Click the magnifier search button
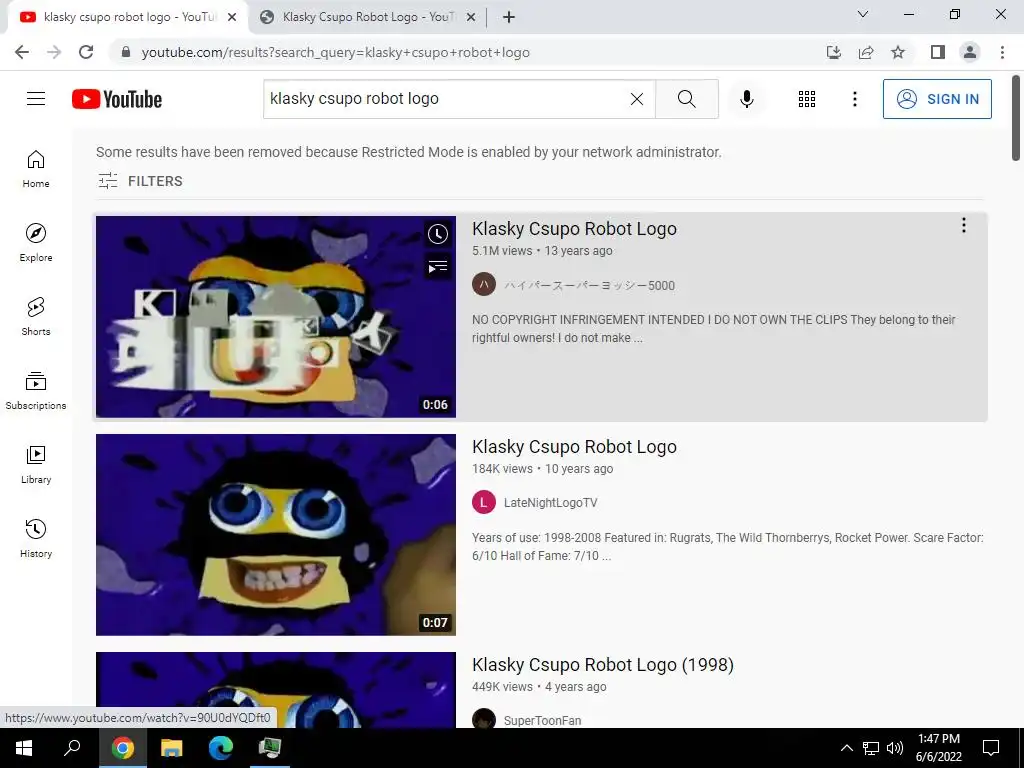 686,99
